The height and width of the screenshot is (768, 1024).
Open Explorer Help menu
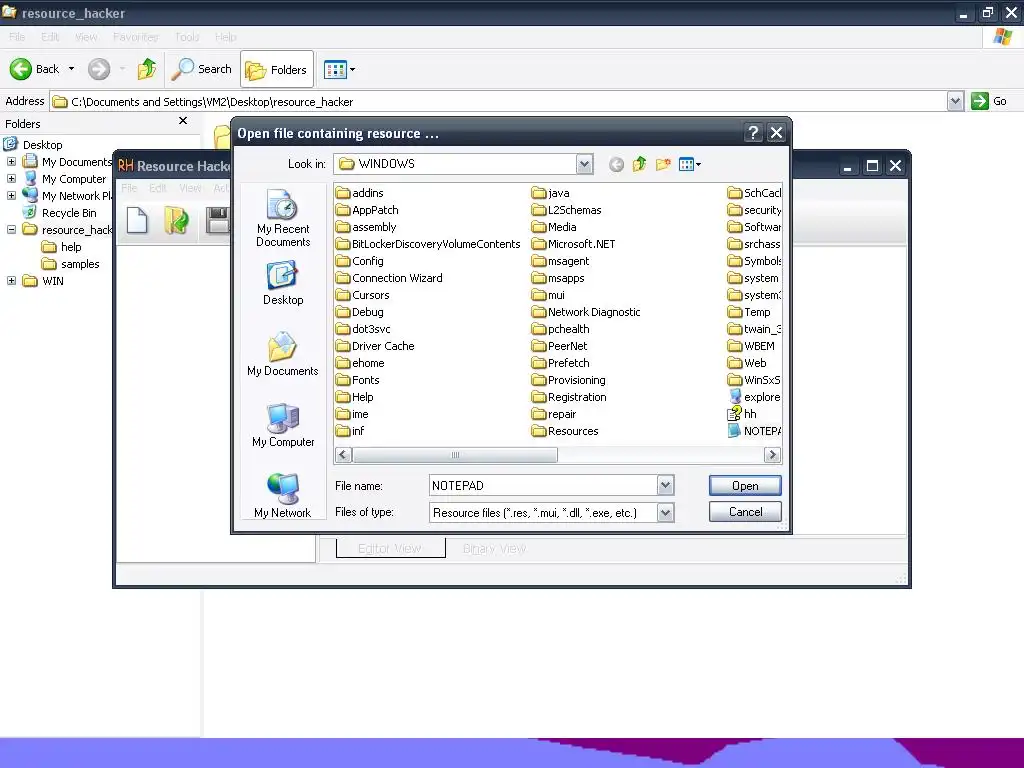(x=225, y=37)
